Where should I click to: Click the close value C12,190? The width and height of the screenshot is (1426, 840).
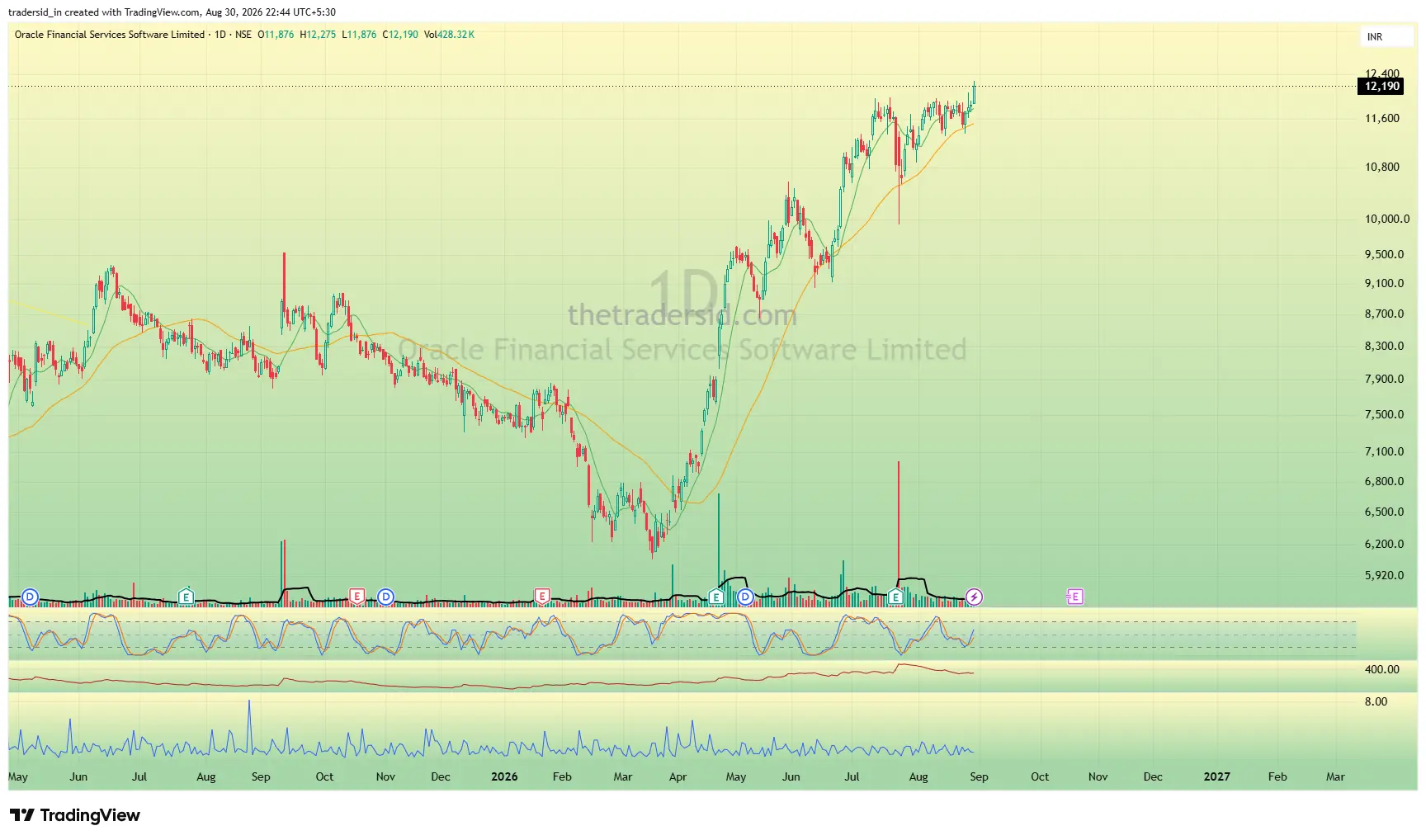click(400, 35)
